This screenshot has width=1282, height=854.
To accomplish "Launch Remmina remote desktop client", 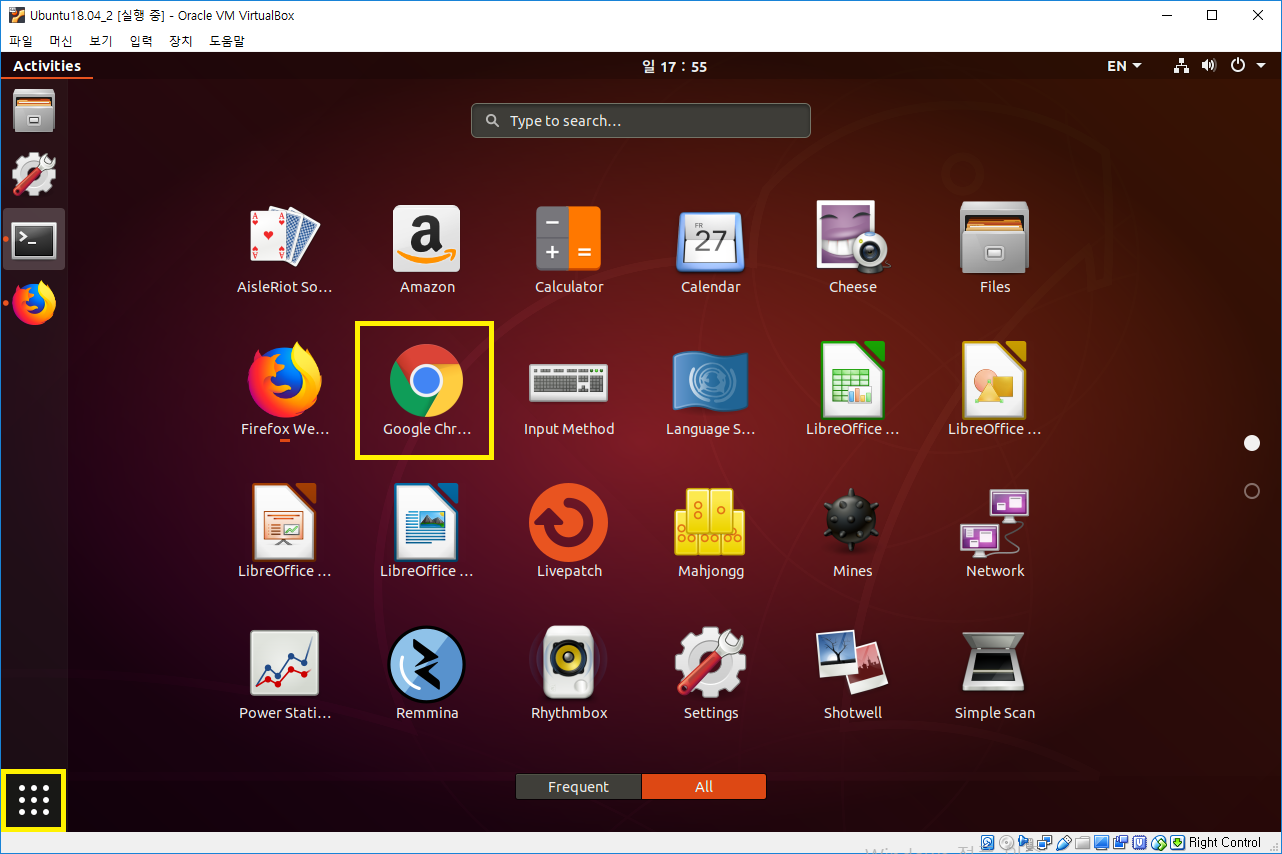I will (427, 676).
